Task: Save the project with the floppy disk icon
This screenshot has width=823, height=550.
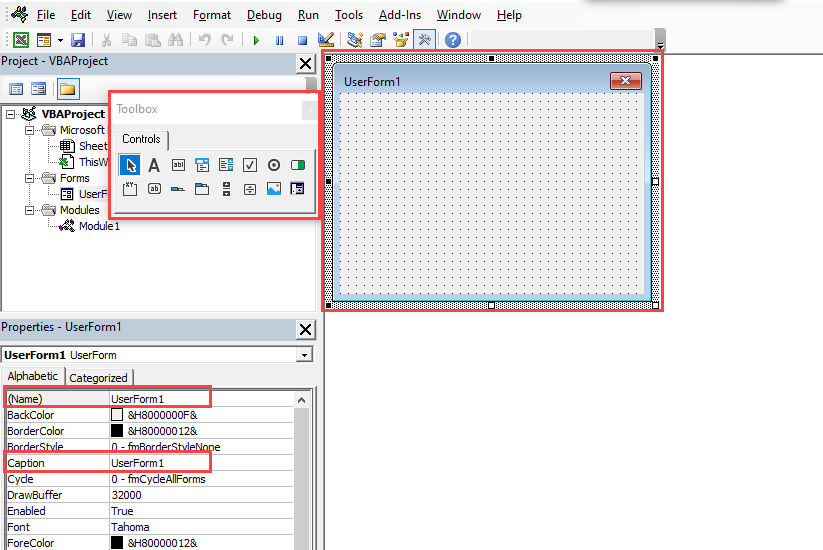Action: [77, 40]
